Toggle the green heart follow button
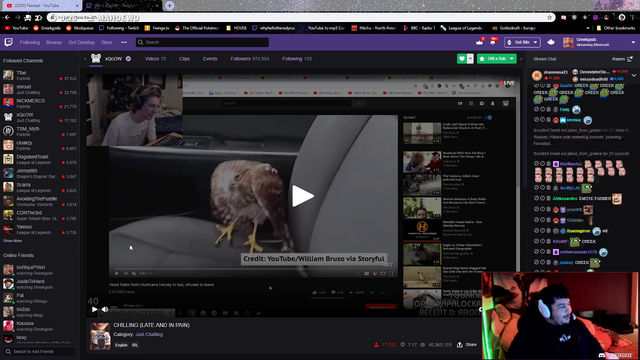640x360 pixels. [x=462, y=59]
